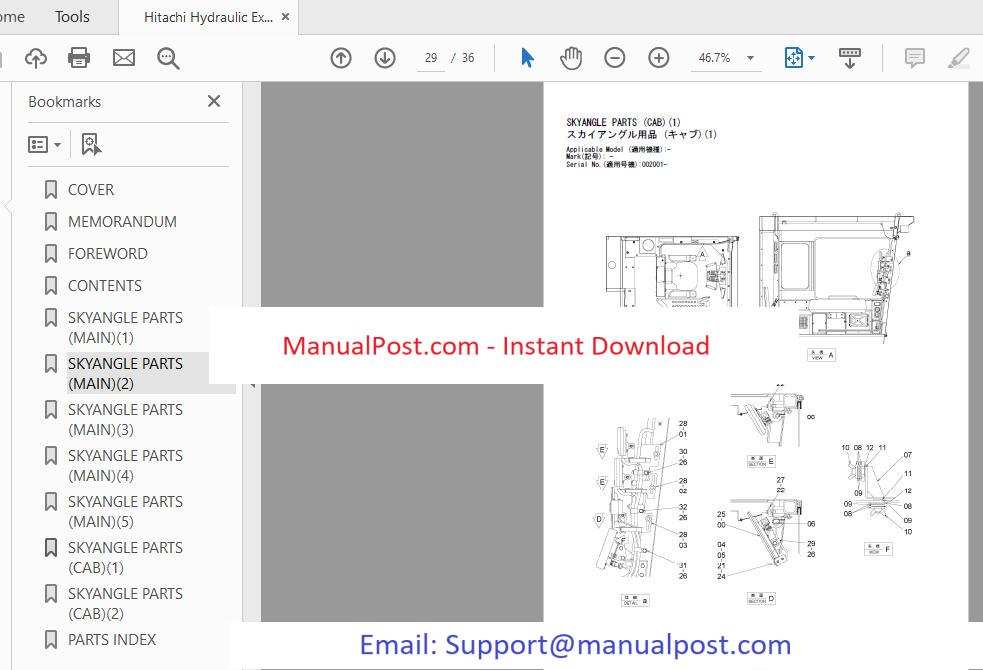Open the find text magnifier tool
Image resolution: width=983 pixels, height=670 pixels.
point(168,58)
